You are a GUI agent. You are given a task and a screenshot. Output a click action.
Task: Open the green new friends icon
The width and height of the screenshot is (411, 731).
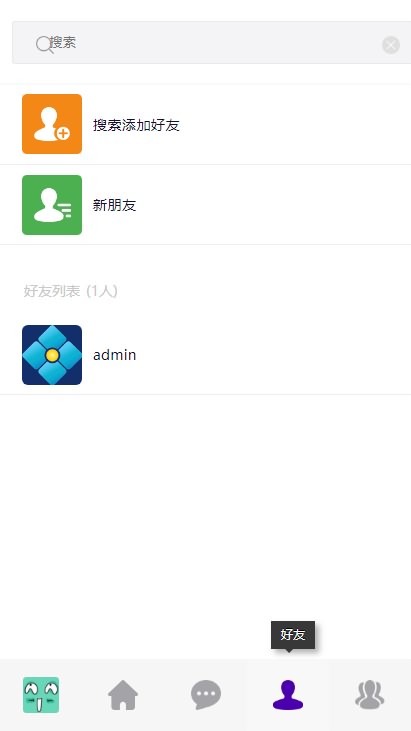(52, 205)
